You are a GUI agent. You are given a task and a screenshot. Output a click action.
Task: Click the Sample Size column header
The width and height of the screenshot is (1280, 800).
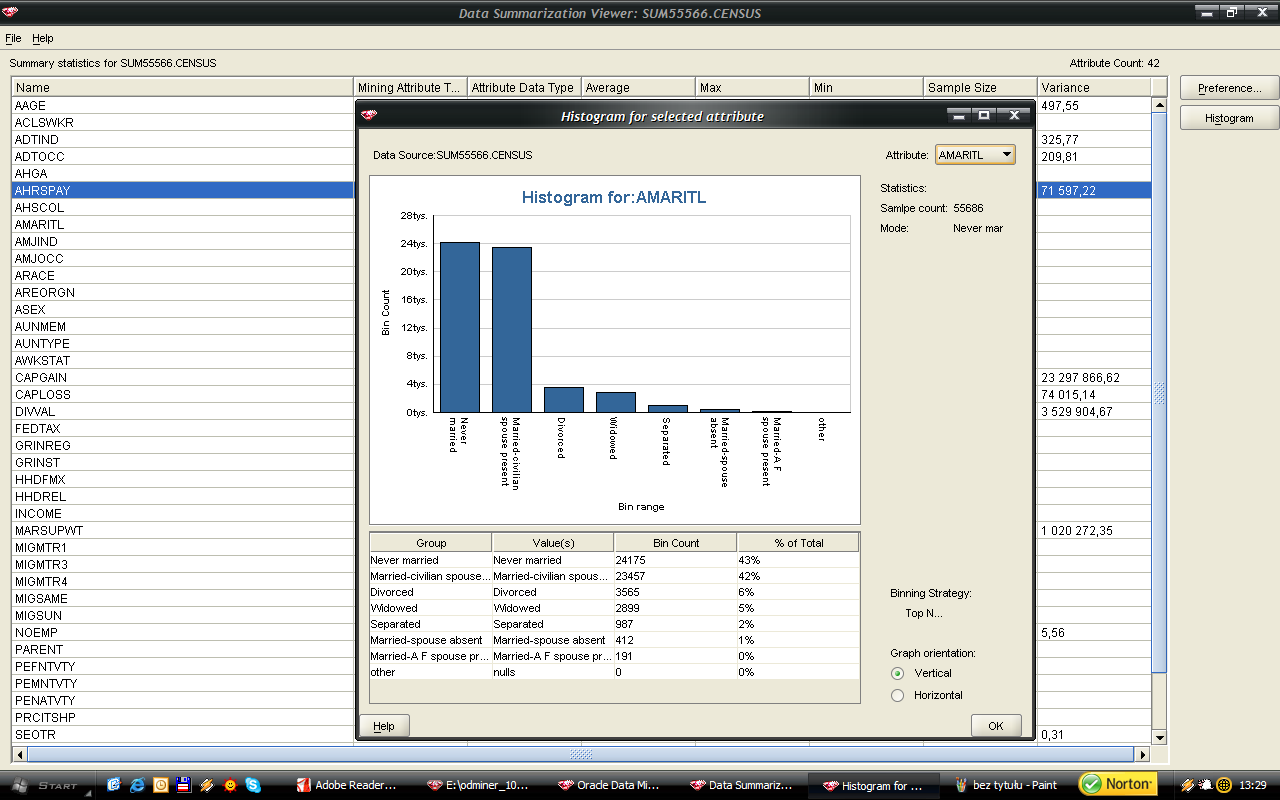980,87
